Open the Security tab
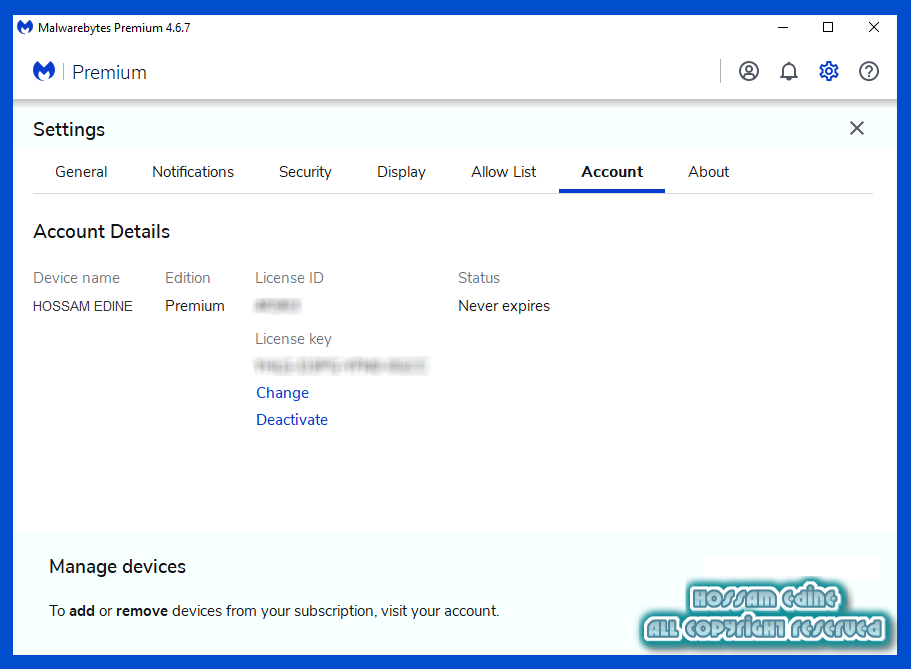 coord(305,172)
